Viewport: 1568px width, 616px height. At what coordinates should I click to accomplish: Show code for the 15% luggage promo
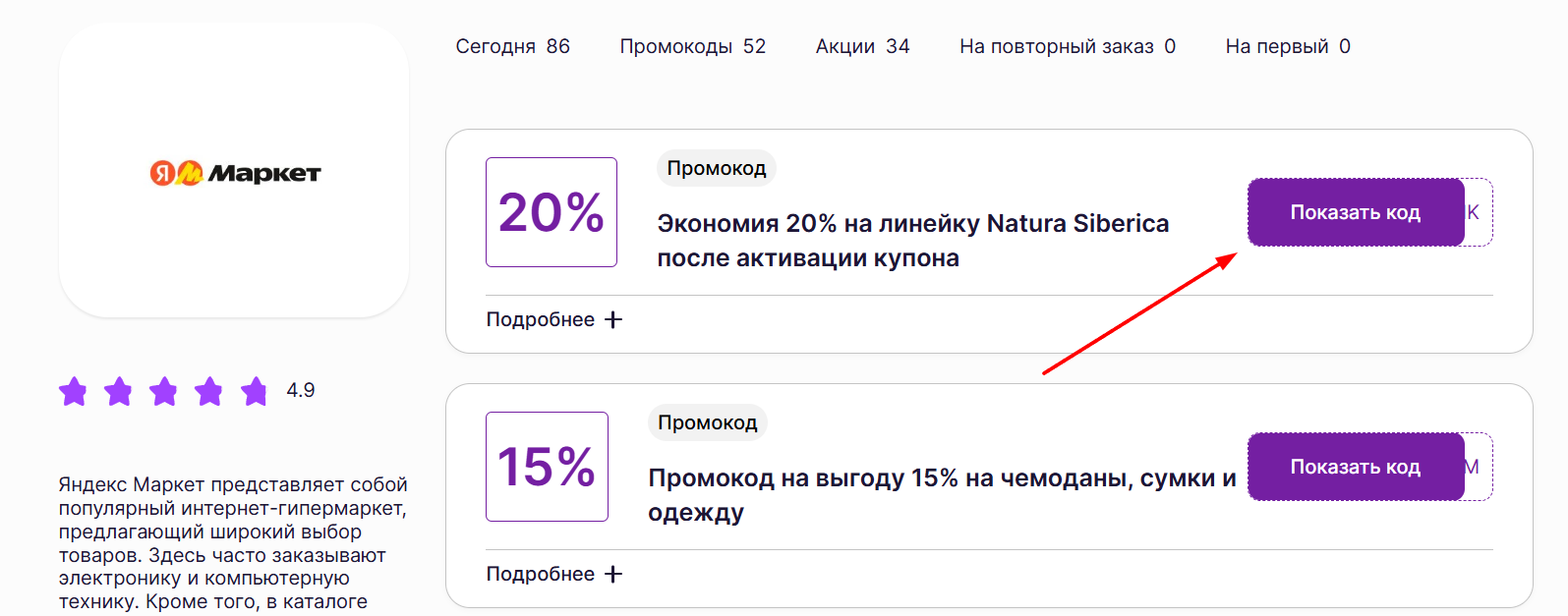point(1356,467)
